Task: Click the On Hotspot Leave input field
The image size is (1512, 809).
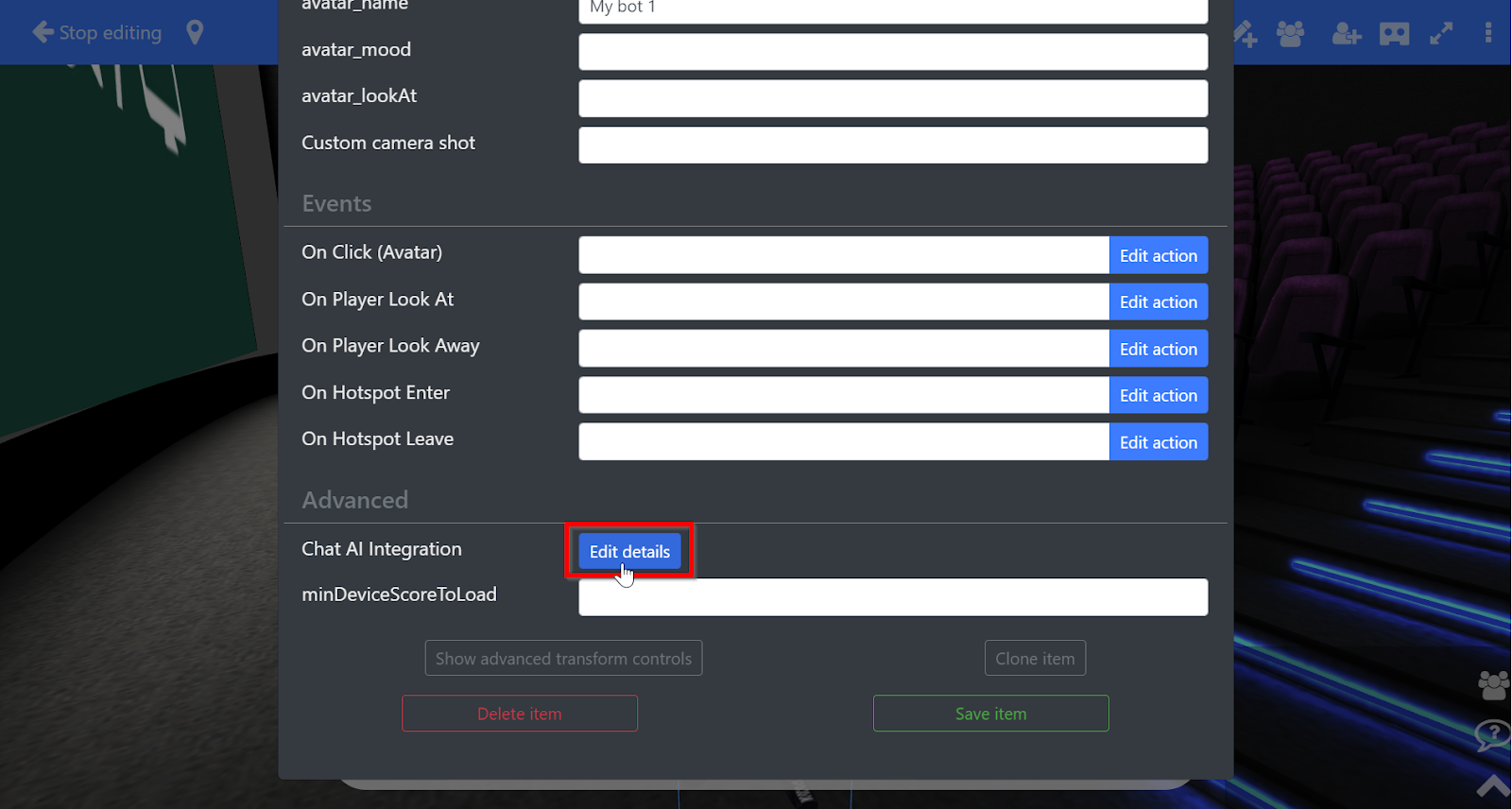Action: (x=844, y=442)
